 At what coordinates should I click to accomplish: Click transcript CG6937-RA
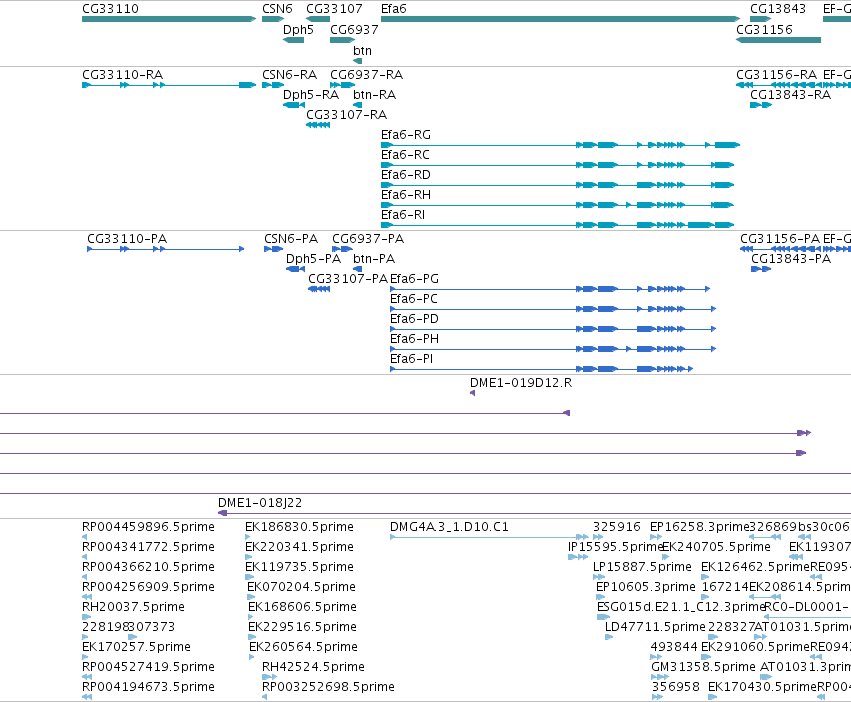[342, 85]
